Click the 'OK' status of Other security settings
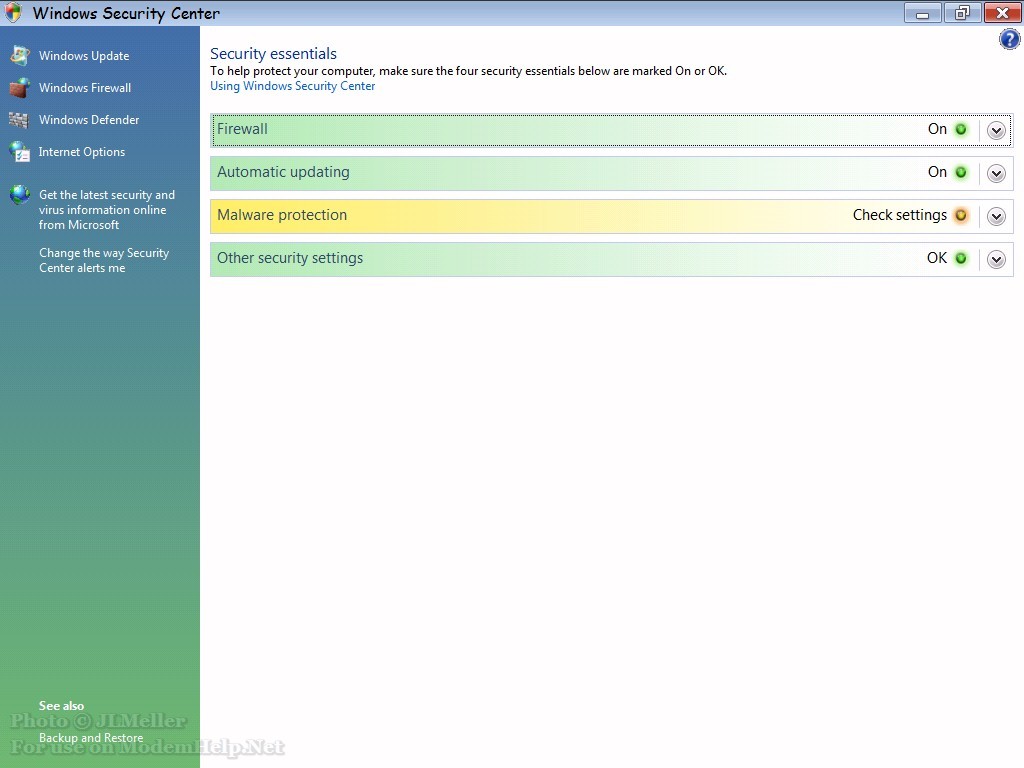This screenshot has width=1024, height=768. (936, 258)
